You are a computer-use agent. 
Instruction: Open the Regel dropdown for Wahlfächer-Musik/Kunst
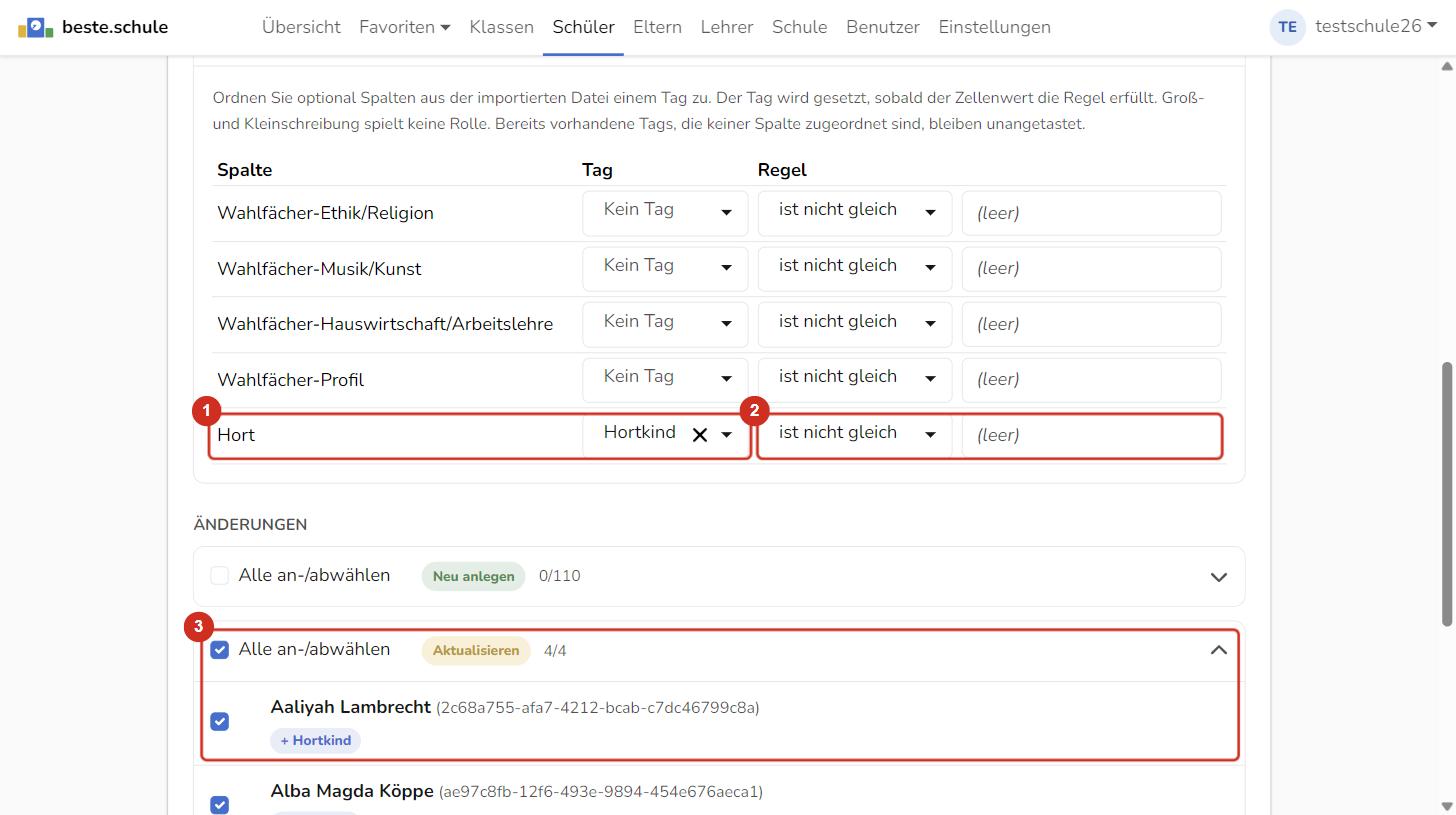point(855,269)
